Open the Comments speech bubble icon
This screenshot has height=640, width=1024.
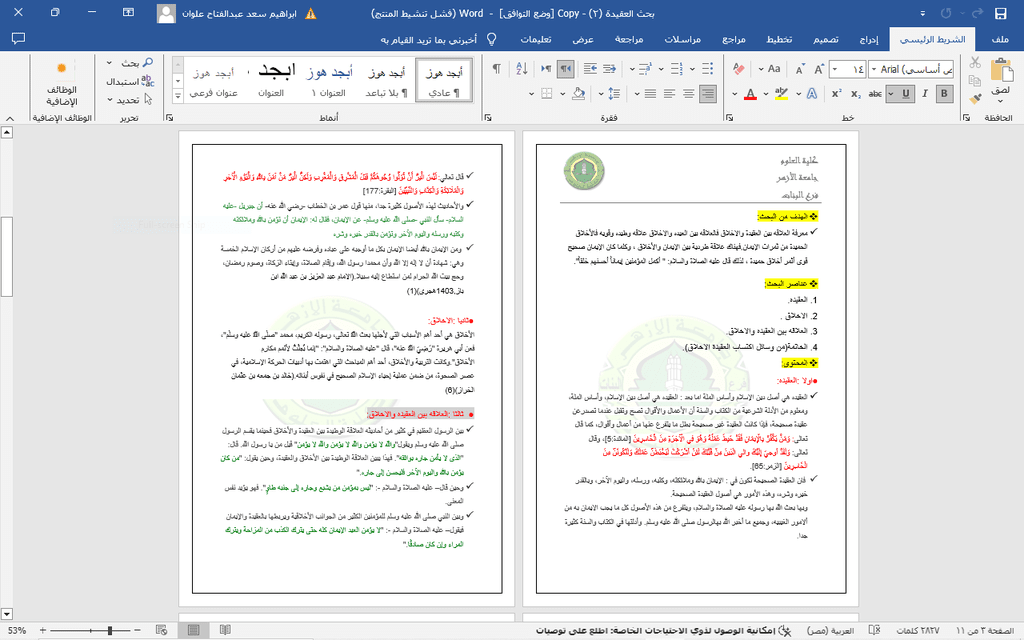pos(18,39)
